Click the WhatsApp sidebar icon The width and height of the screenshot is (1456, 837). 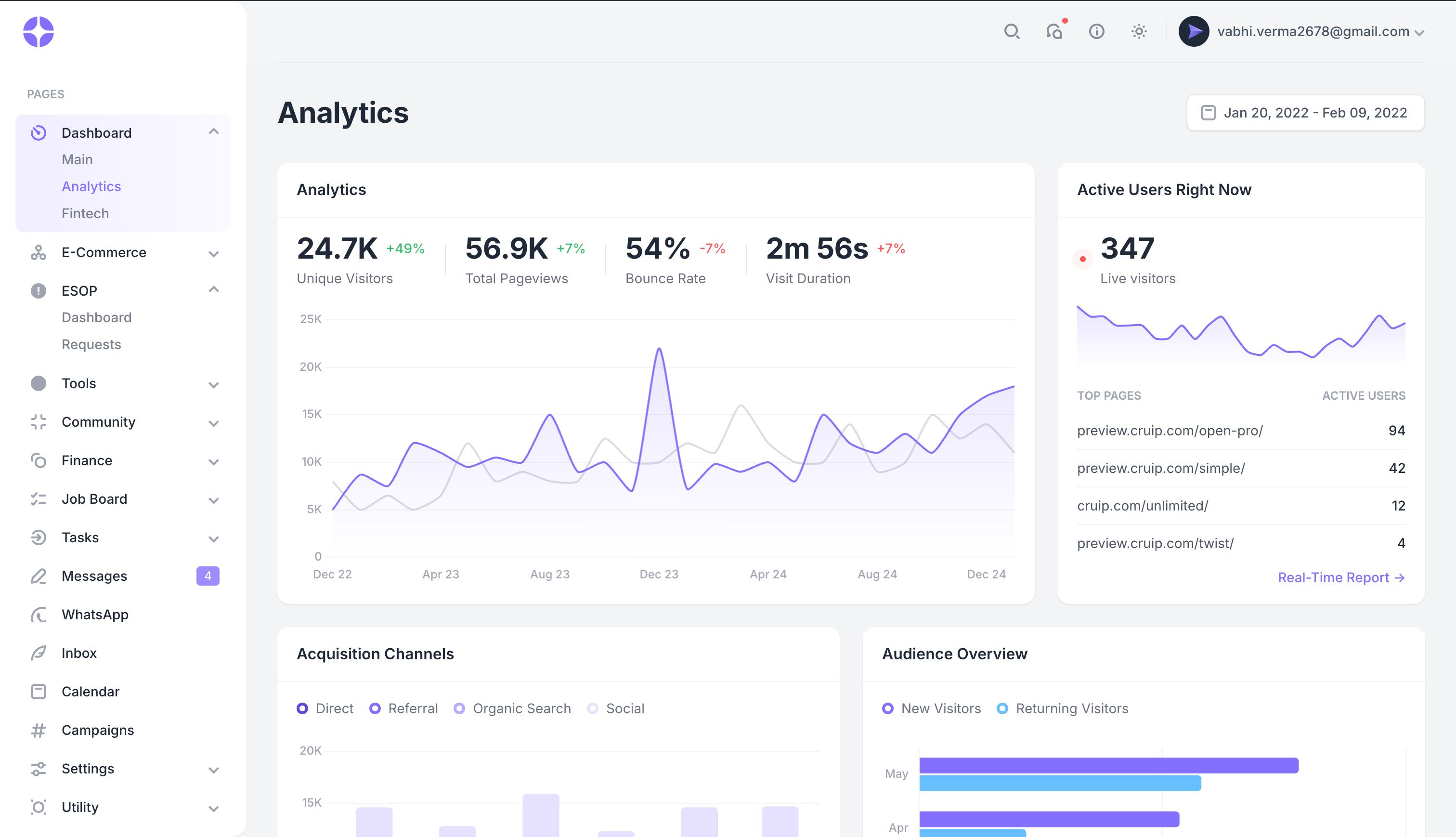tap(39, 615)
